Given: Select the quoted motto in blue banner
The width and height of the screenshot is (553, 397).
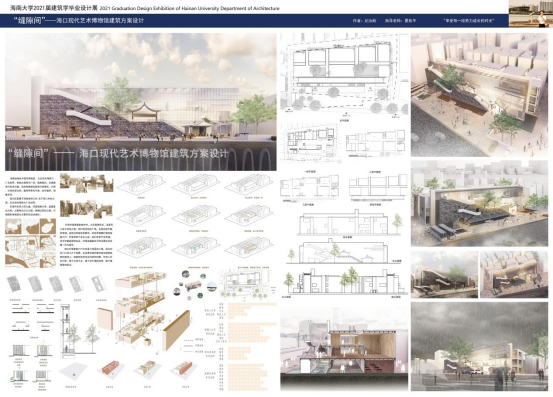Looking at the screenshot, I should point(469,21).
